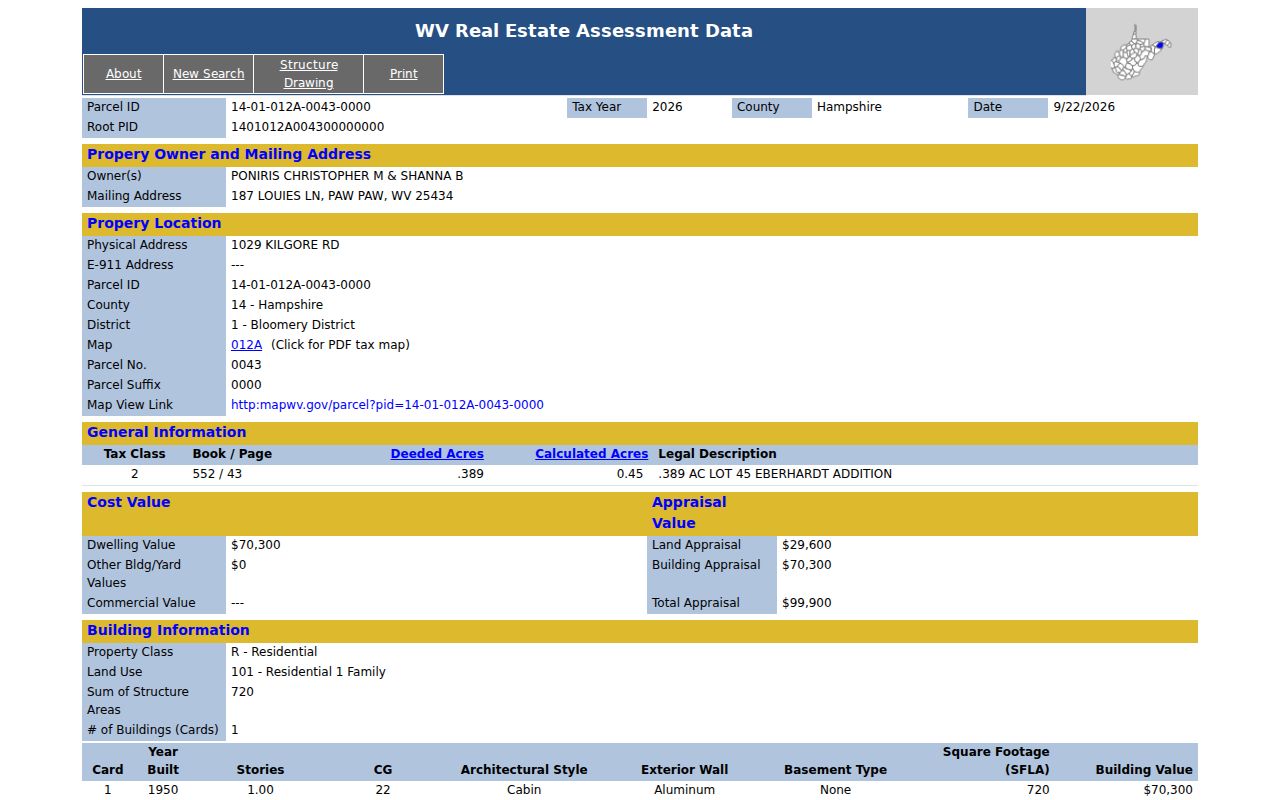Select the owner name PONIRIS CHRISTOPHER M & SHANNA B
Image resolution: width=1280 pixels, height=800 pixels.
click(x=347, y=176)
